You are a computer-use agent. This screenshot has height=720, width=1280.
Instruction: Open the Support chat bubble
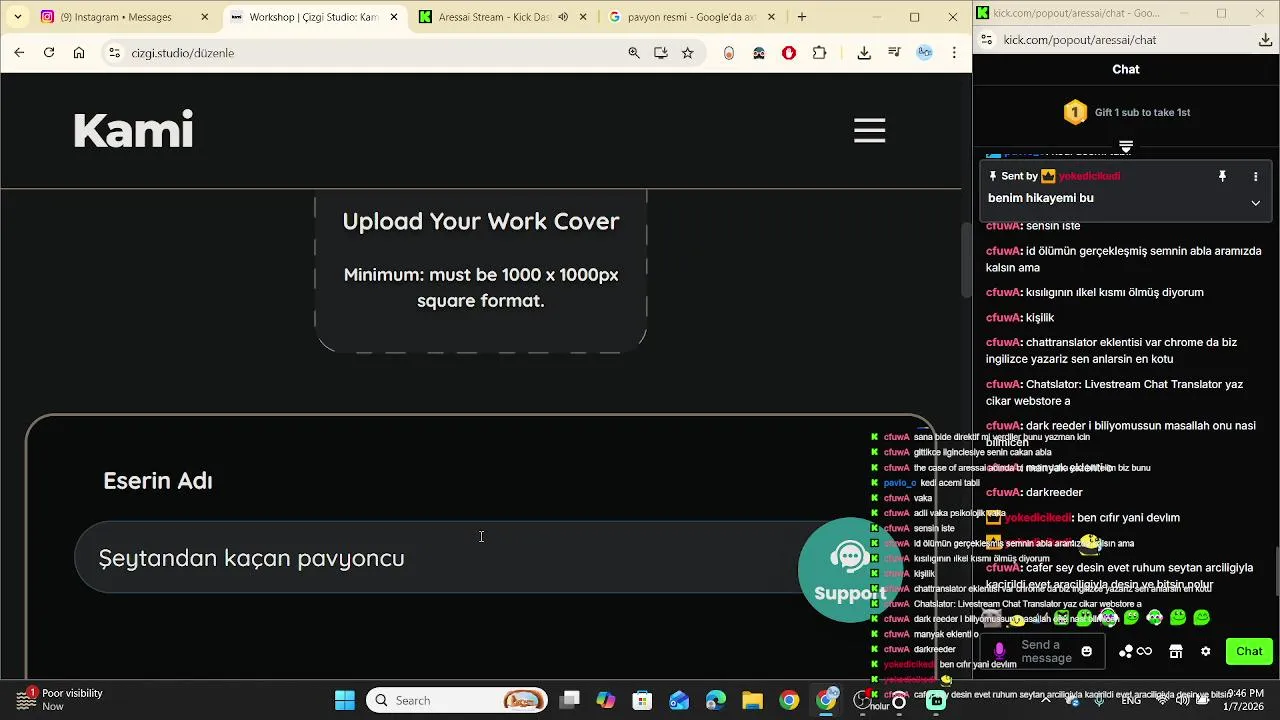click(x=850, y=570)
